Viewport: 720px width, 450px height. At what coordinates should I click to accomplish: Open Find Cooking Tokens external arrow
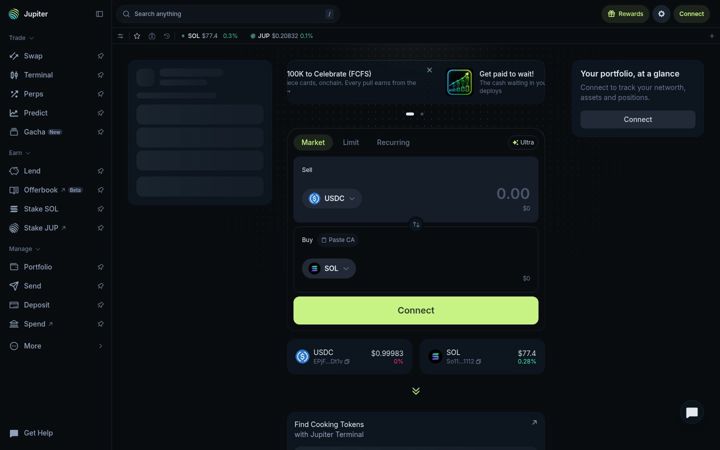click(x=534, y=422)
